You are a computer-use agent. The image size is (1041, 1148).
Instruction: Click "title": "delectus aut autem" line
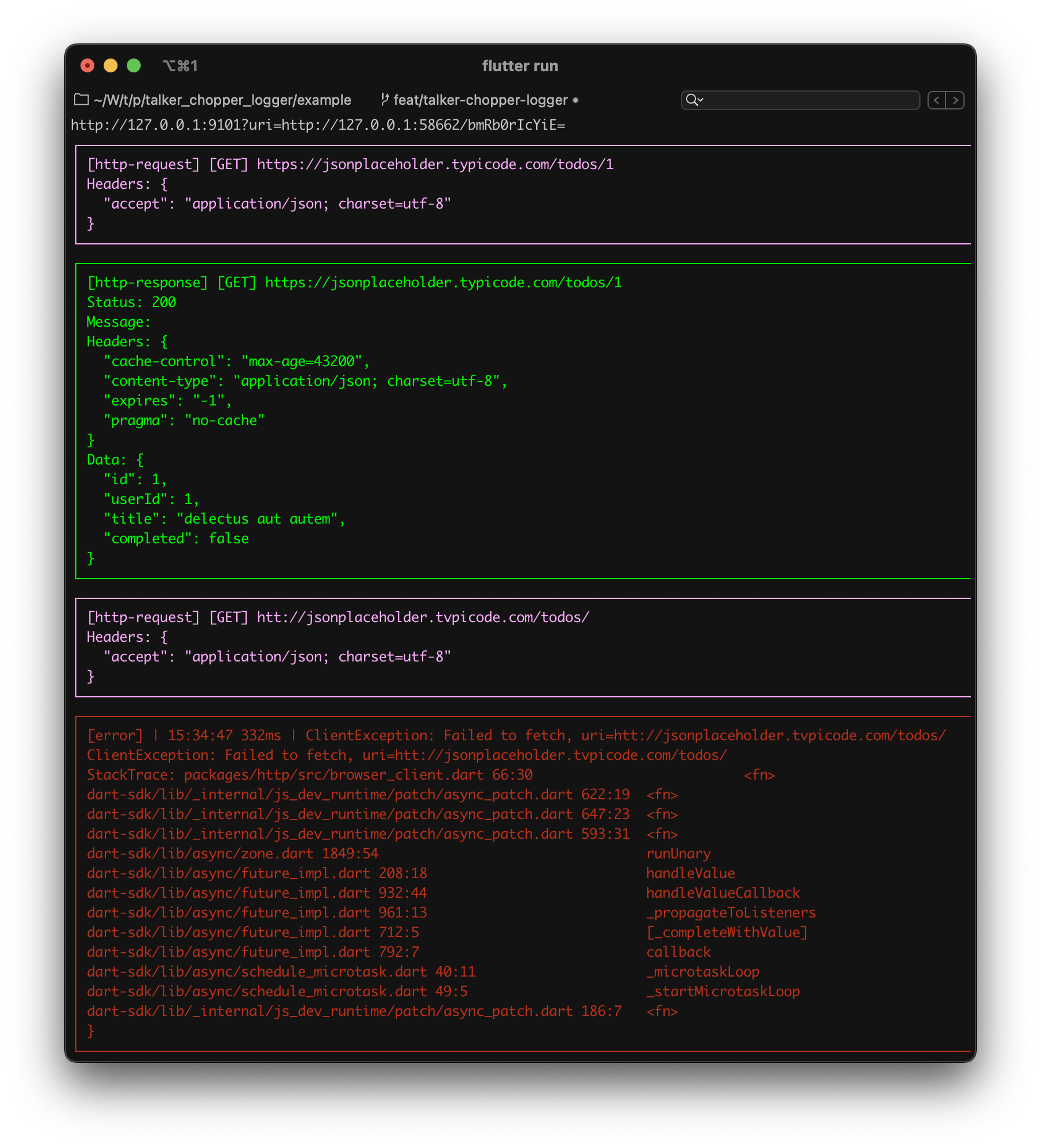pyautogui.click(x=224, y=519)
